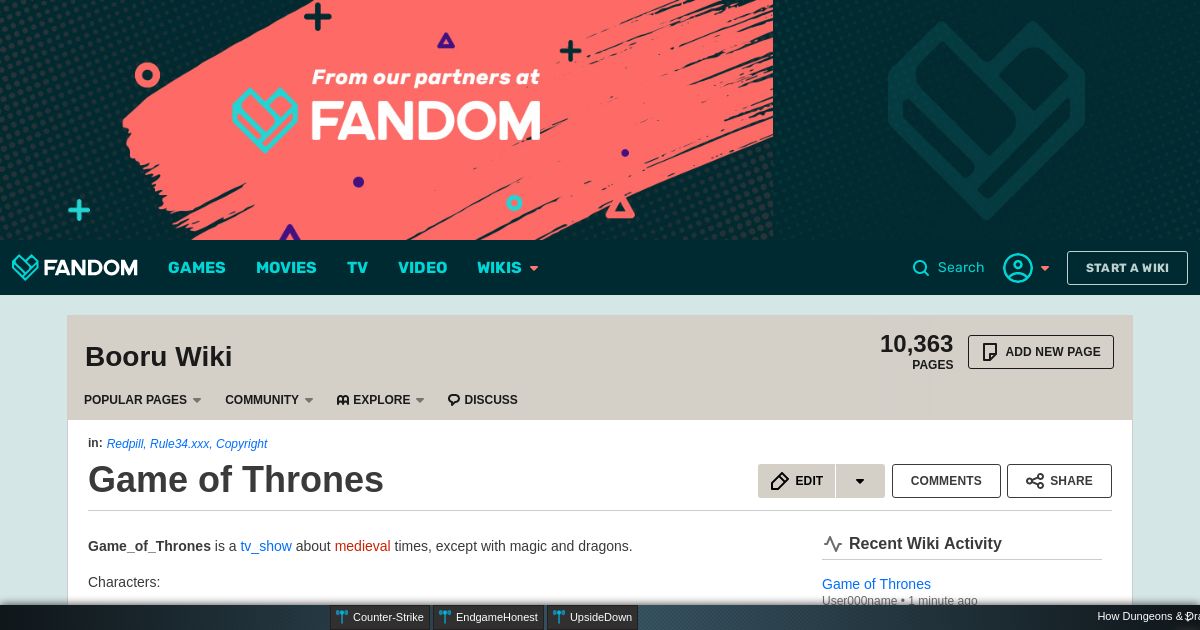Click the pencil Edit icon
This screenshot has height=630, width=1200.
pyautogui.click(x=780, y=481)
